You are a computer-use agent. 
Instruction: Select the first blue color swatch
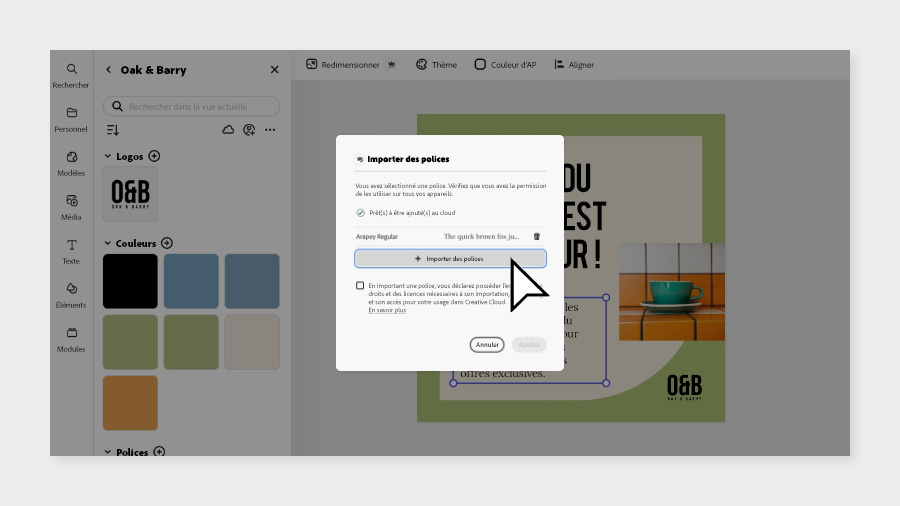click(x=191, y=281)
